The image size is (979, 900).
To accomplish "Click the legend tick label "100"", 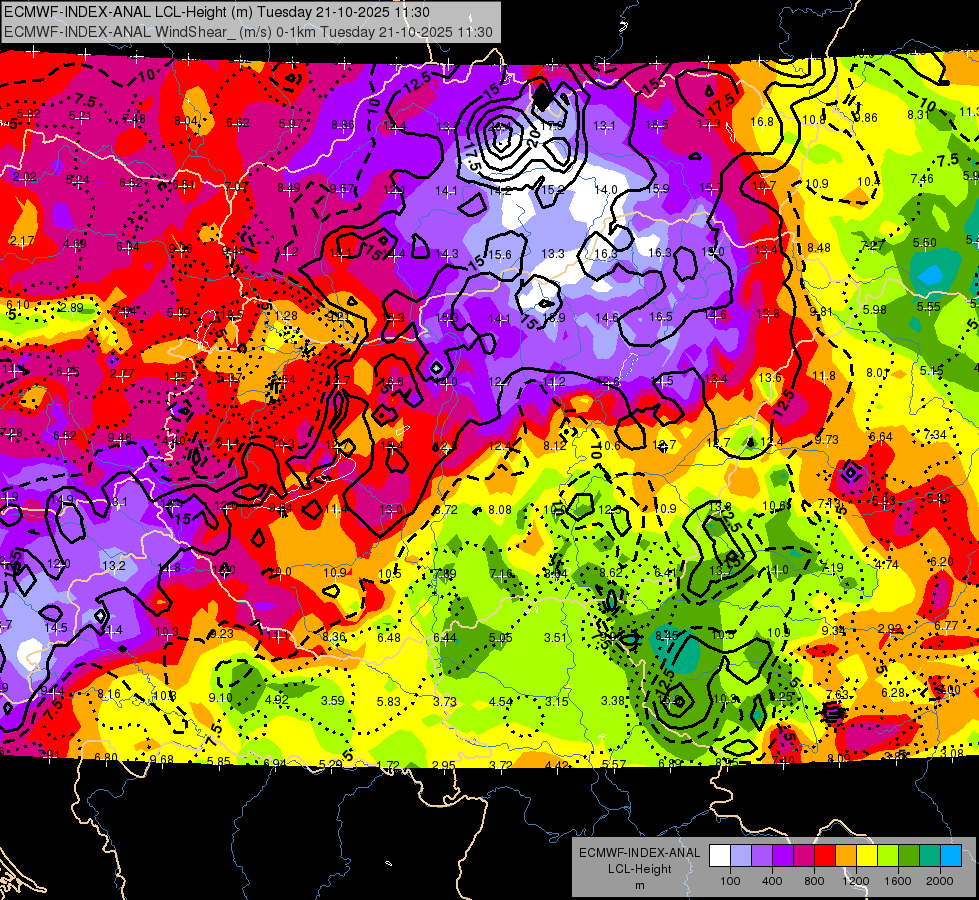I will click(x=730, y=881).
